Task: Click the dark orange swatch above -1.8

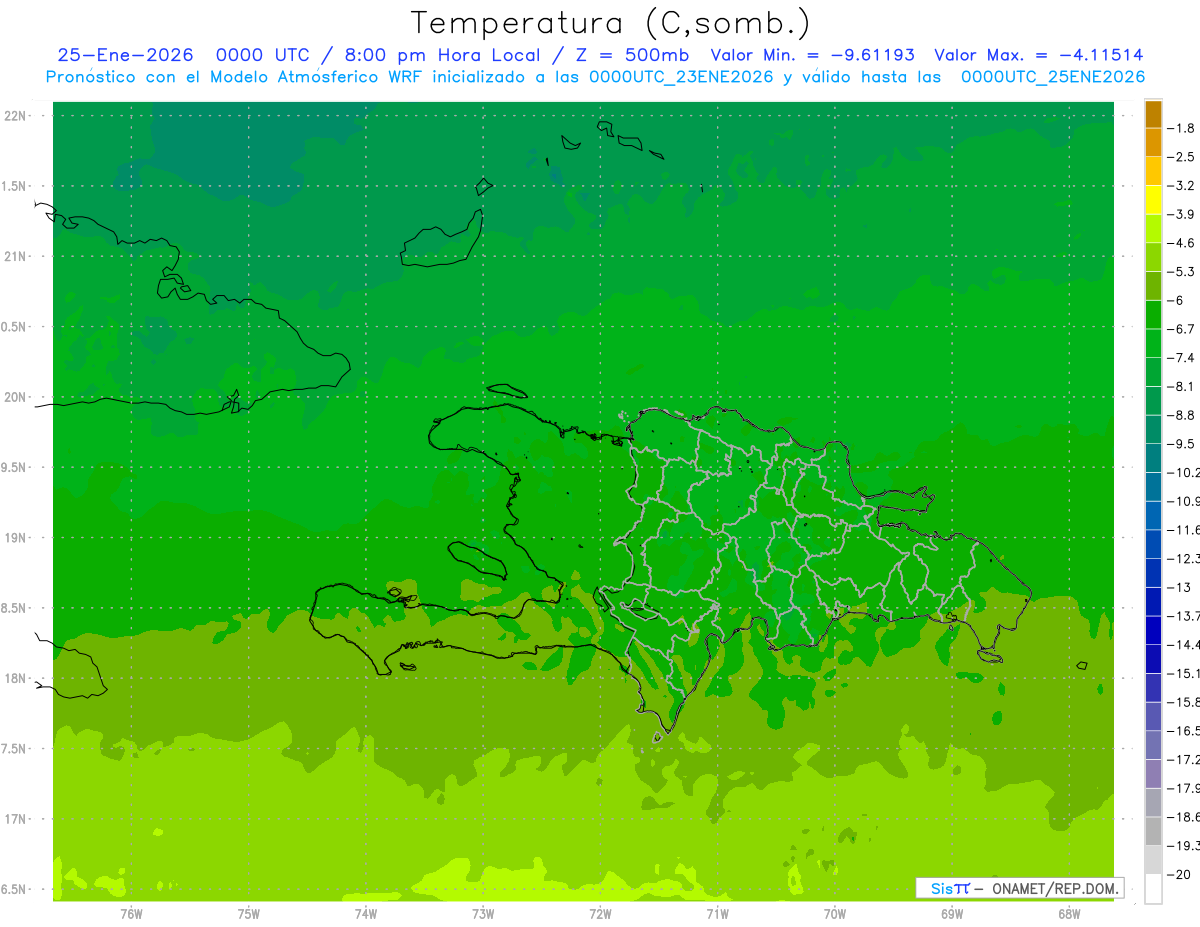Action: coord(1153,114)
